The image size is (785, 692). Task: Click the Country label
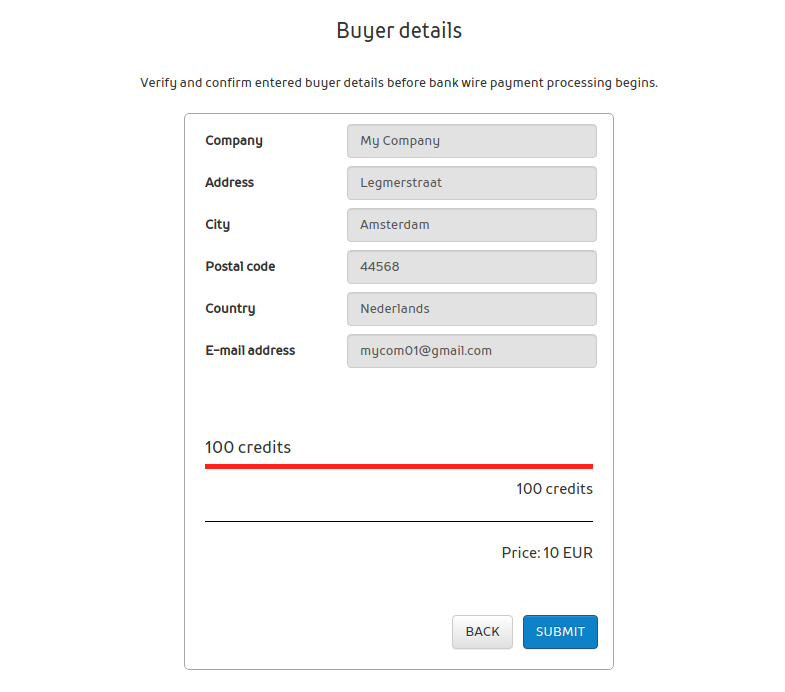230,309
